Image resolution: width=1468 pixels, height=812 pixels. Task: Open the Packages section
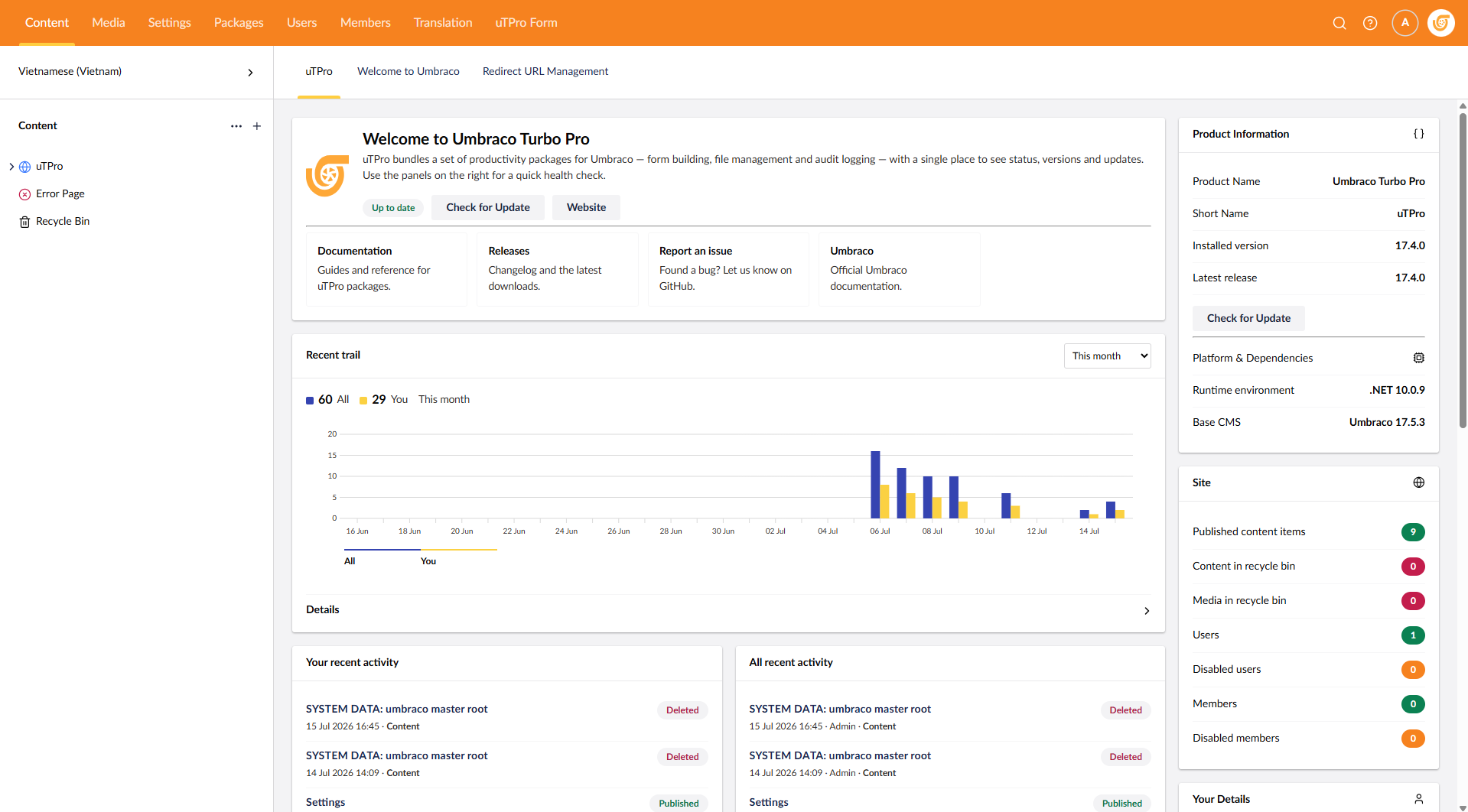(x=239, y=23)
